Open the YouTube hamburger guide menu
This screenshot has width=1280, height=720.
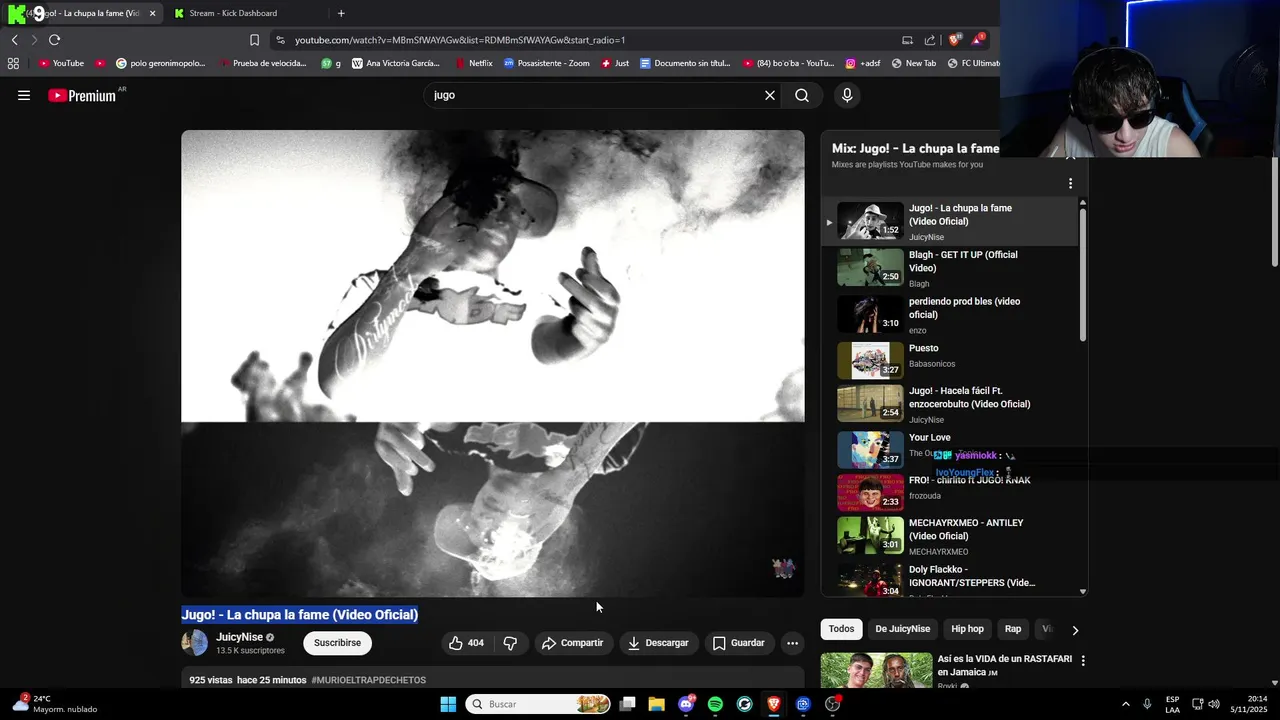(24, 95)
